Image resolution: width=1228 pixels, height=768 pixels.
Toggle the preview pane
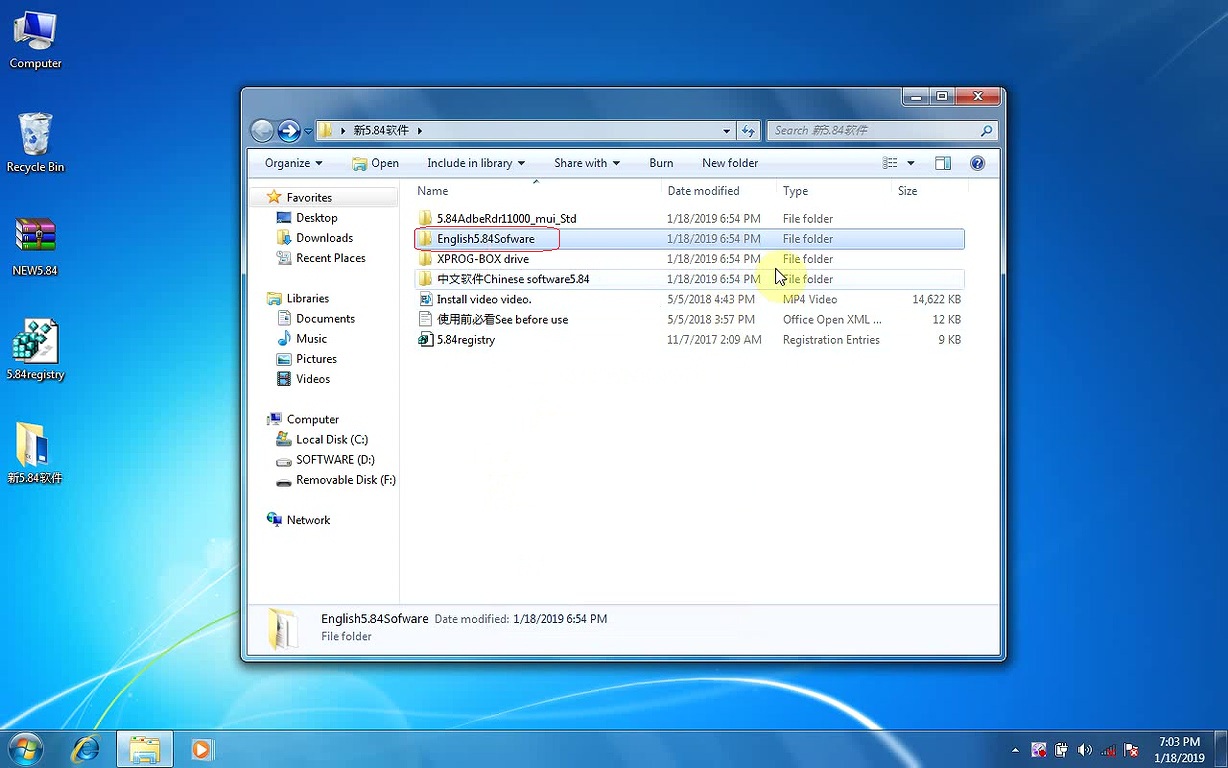[943, 163]
